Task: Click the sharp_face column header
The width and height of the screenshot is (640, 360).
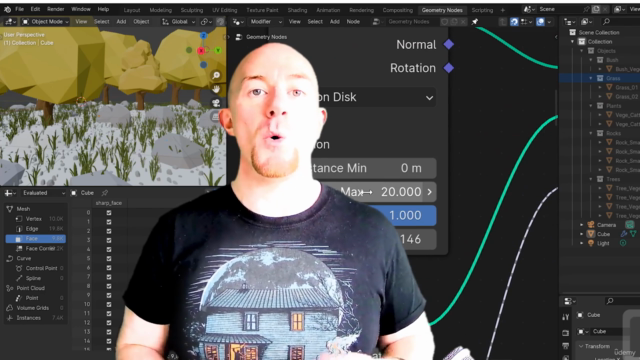Action: [x=109, y=203]
